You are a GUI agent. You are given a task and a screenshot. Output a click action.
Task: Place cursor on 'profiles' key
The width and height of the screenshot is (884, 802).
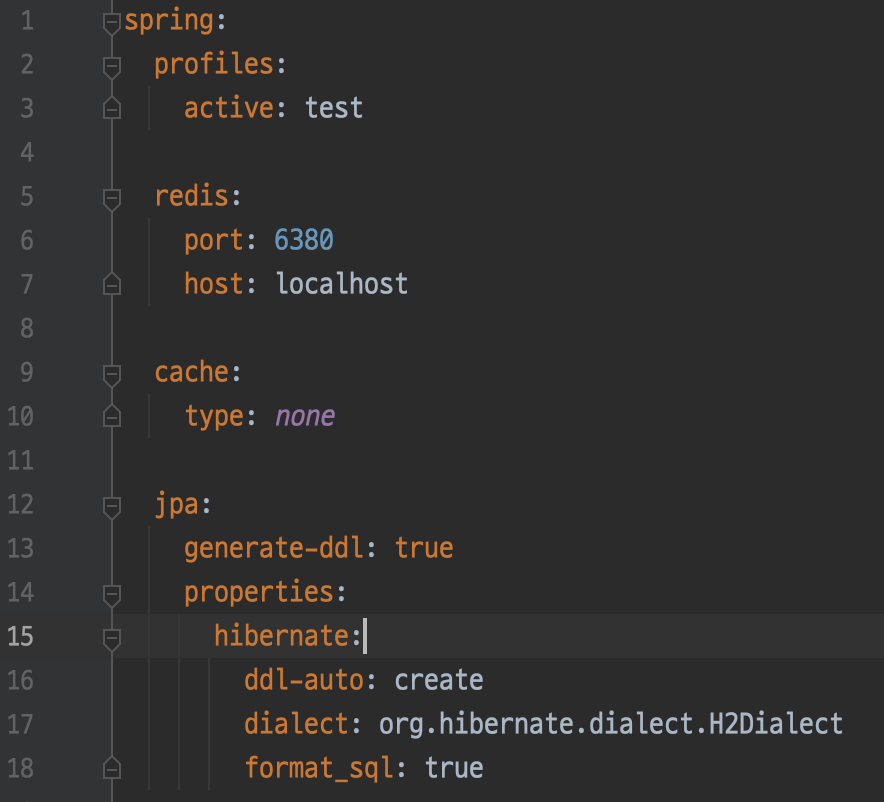coord(214,64)
